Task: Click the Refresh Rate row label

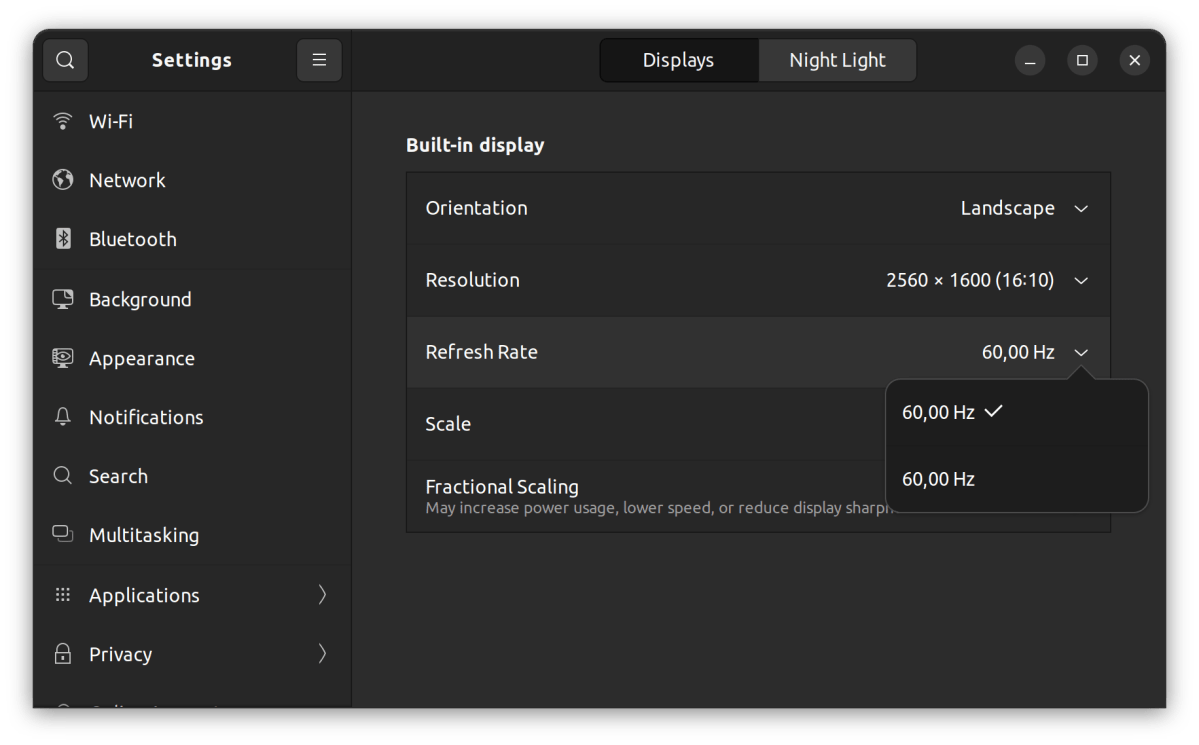Action: coord(482,352)
